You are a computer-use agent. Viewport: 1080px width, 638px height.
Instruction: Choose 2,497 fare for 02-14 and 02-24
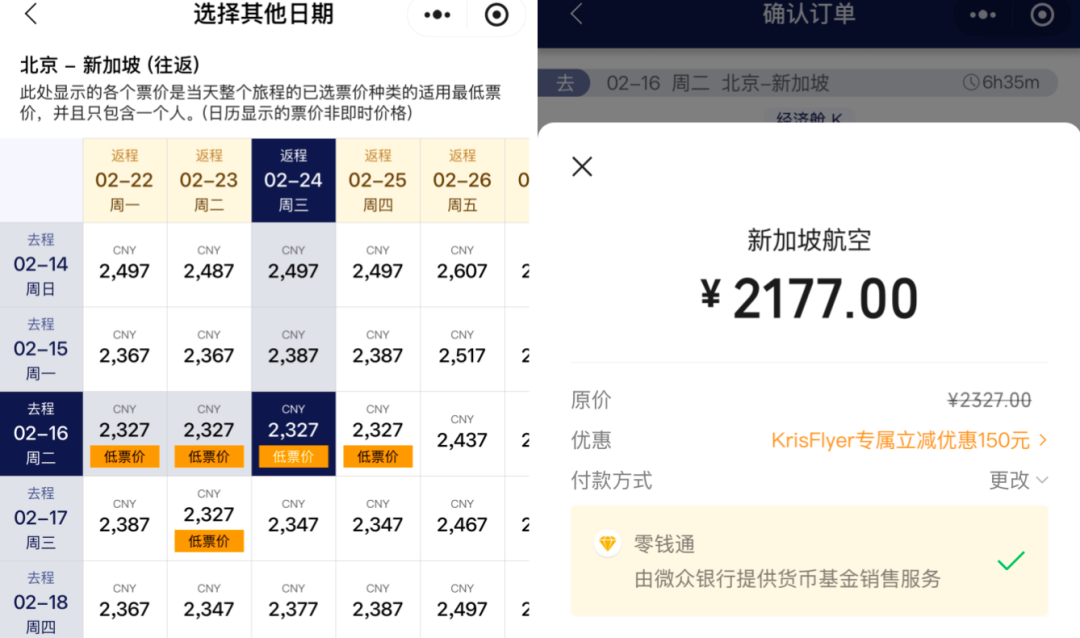coord(293,265)
